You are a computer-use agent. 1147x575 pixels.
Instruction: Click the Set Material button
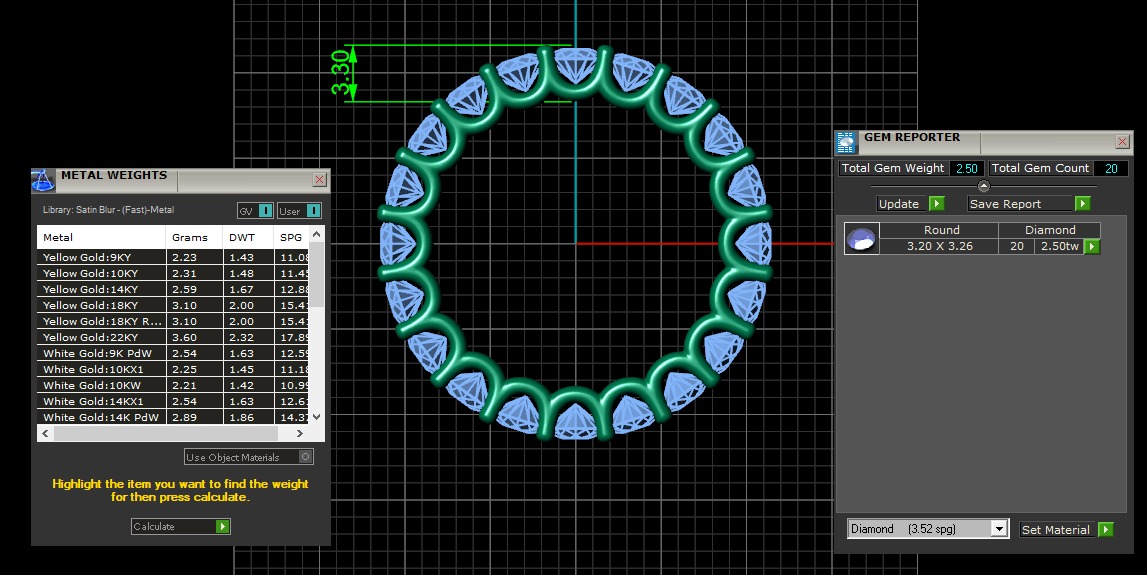[1058, 530]
